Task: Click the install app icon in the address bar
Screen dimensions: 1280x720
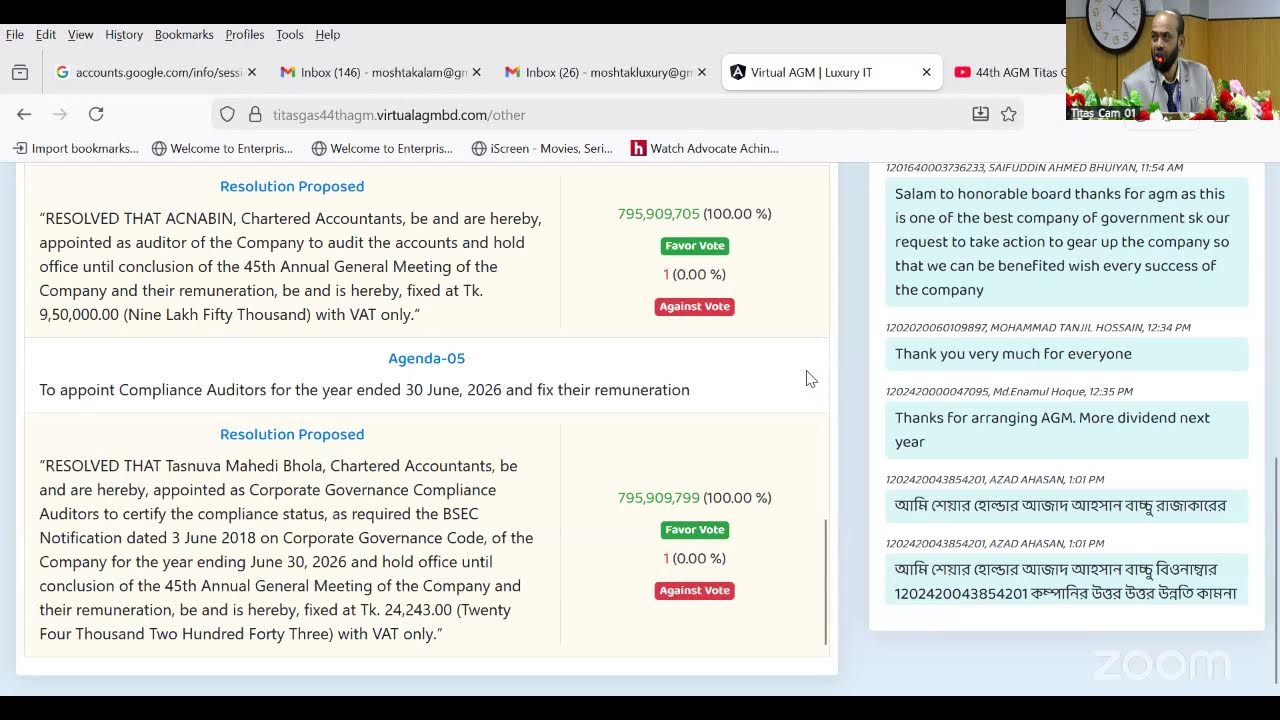Action: point(980,114)
